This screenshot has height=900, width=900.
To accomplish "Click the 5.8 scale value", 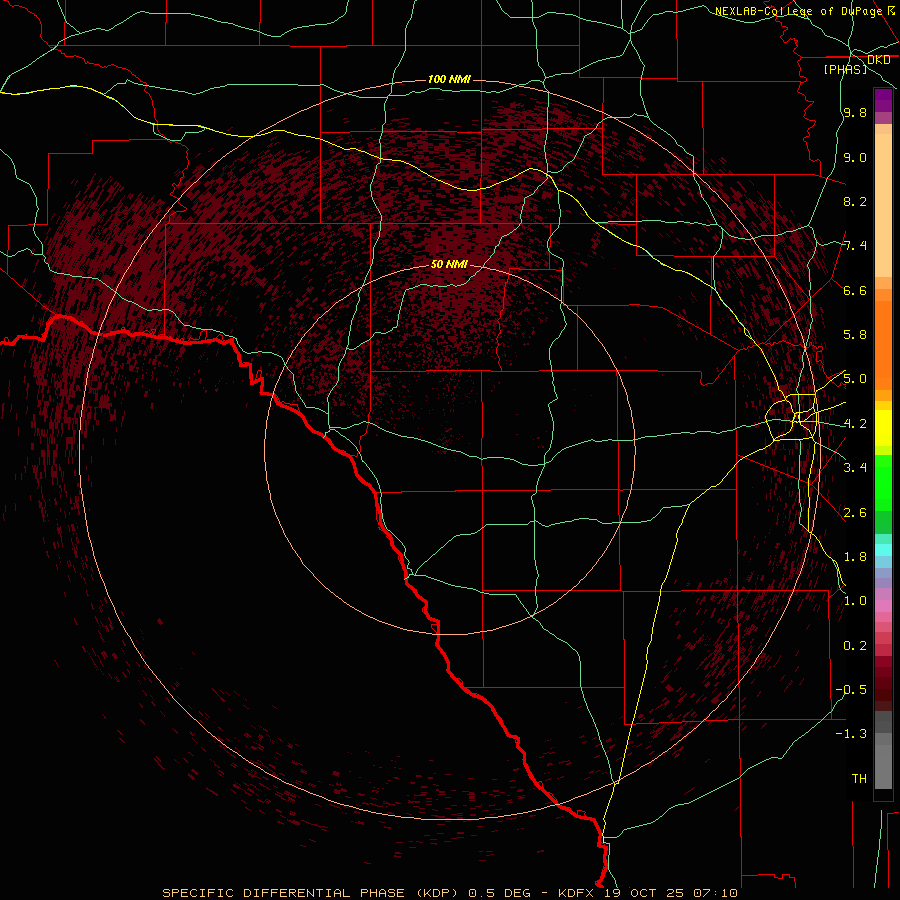I will point(855,335).
